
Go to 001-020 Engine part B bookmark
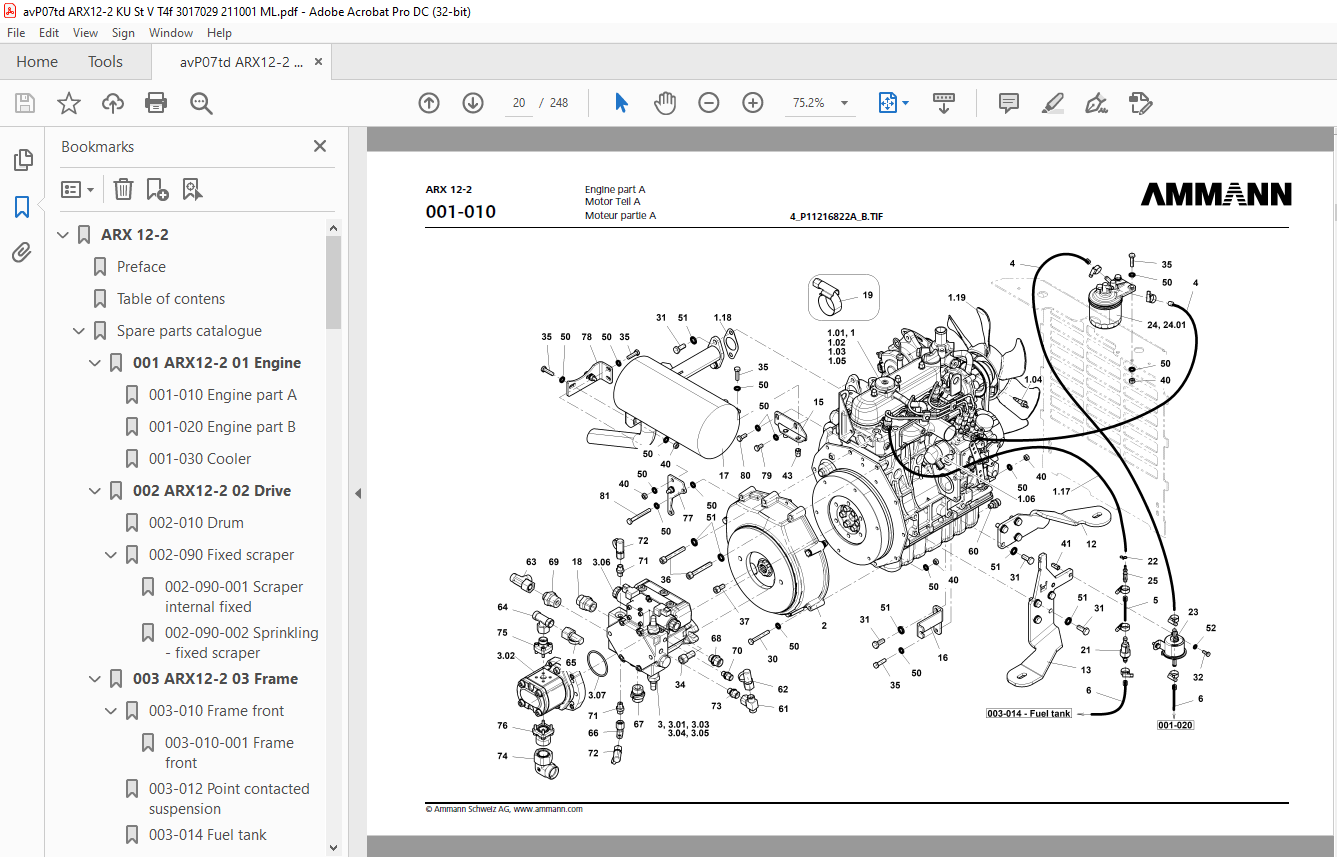pyautogui.click(x=222, y=427)
